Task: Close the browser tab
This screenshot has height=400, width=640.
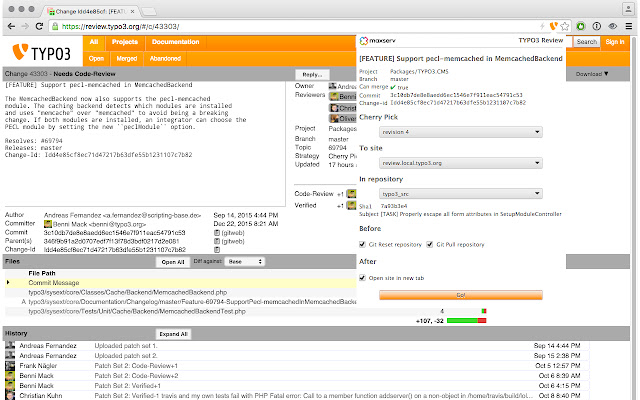Action: (x=133, y=11)
